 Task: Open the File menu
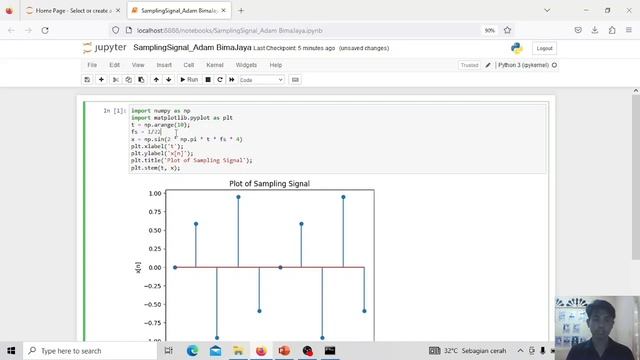point(92,65)
